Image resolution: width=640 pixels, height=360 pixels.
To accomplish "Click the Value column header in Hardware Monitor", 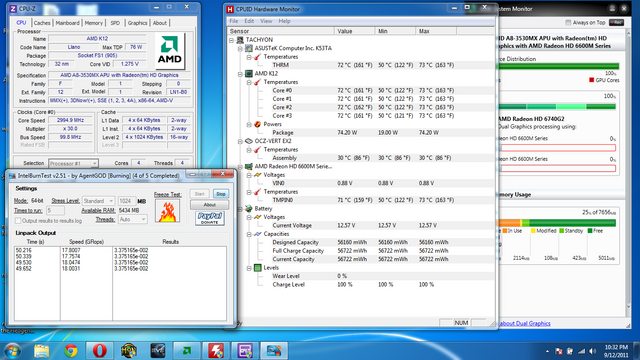I will click(x=354, y=31).
